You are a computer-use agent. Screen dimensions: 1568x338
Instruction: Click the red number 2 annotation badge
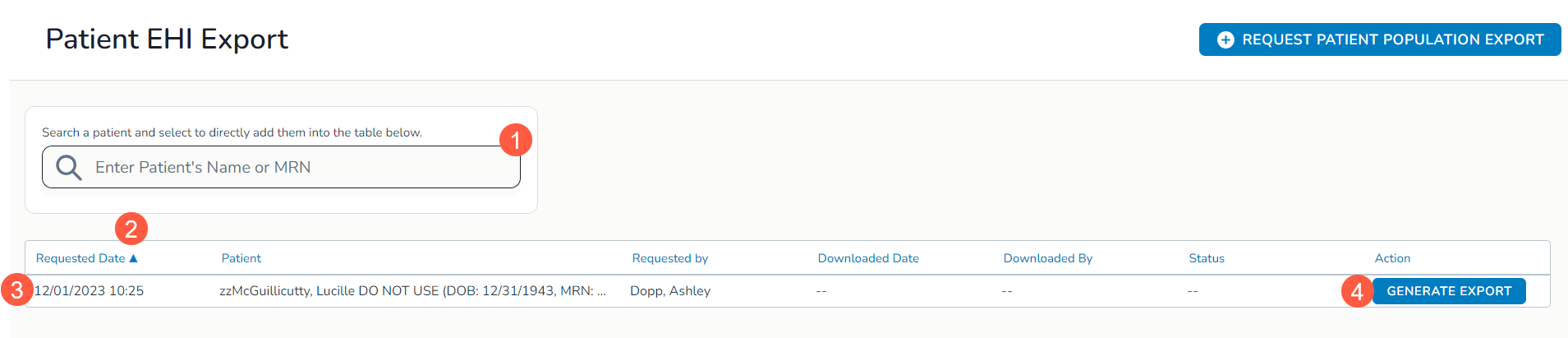point(131,229)
